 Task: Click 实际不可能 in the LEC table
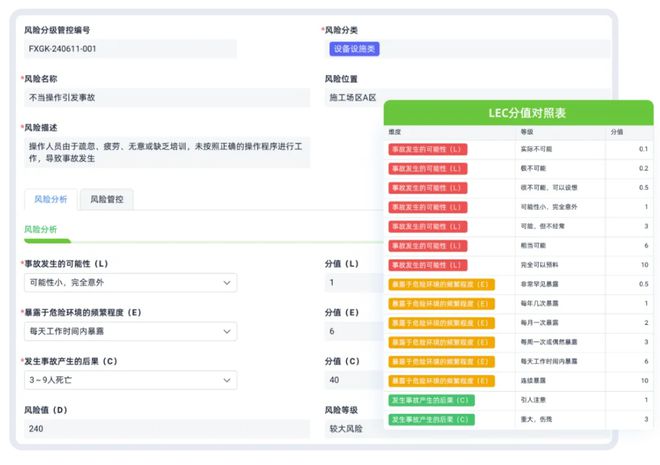tap(536, 149)
